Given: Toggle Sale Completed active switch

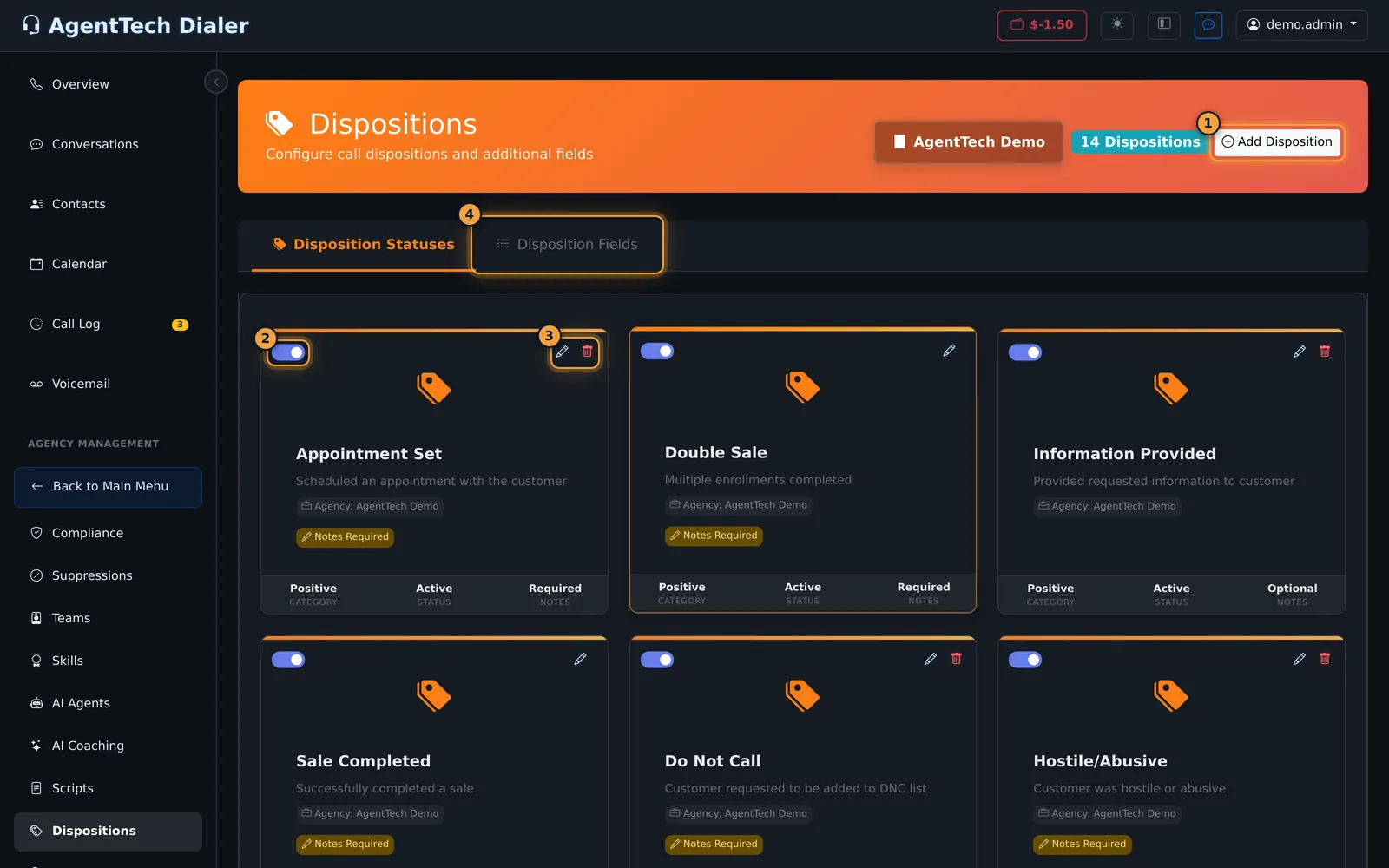Looking at the screenshot, I should point(288,660).
